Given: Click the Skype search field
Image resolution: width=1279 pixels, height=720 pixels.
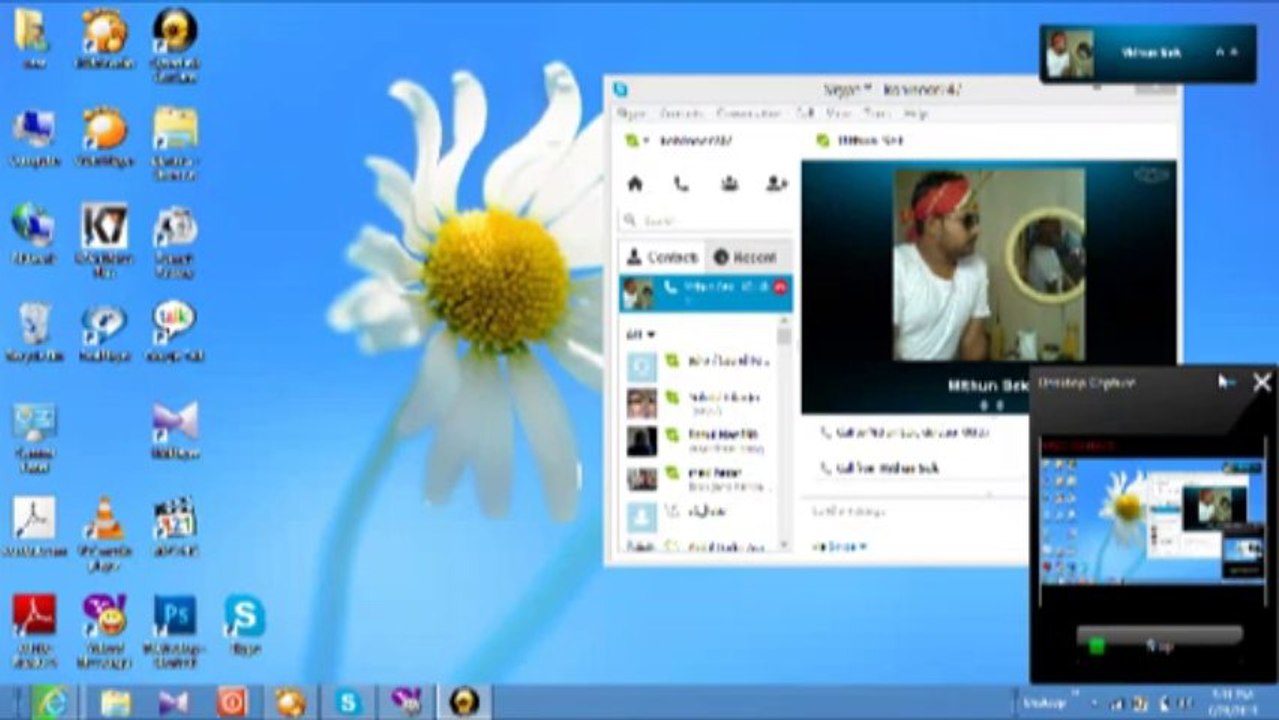Looking at the screenshot, I should pos(706,220).
